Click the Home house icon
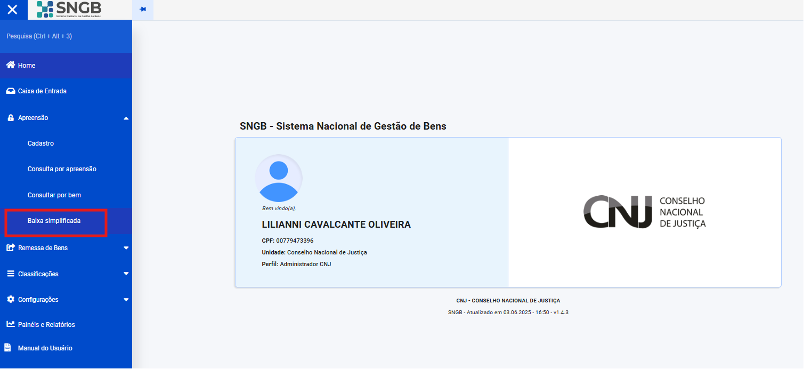 (x=10, y=65)
